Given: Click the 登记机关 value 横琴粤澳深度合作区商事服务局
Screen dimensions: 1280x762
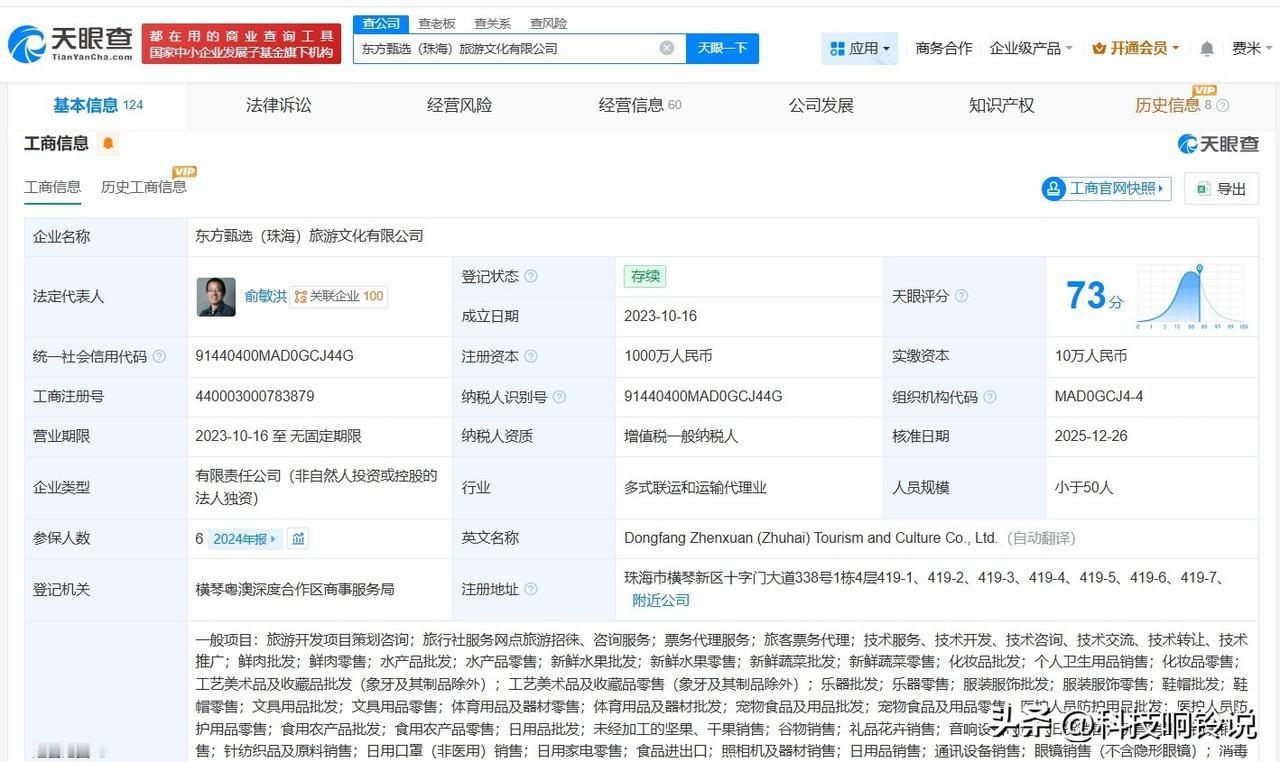Looking at the screenshot, I should (x=295, y=589).
